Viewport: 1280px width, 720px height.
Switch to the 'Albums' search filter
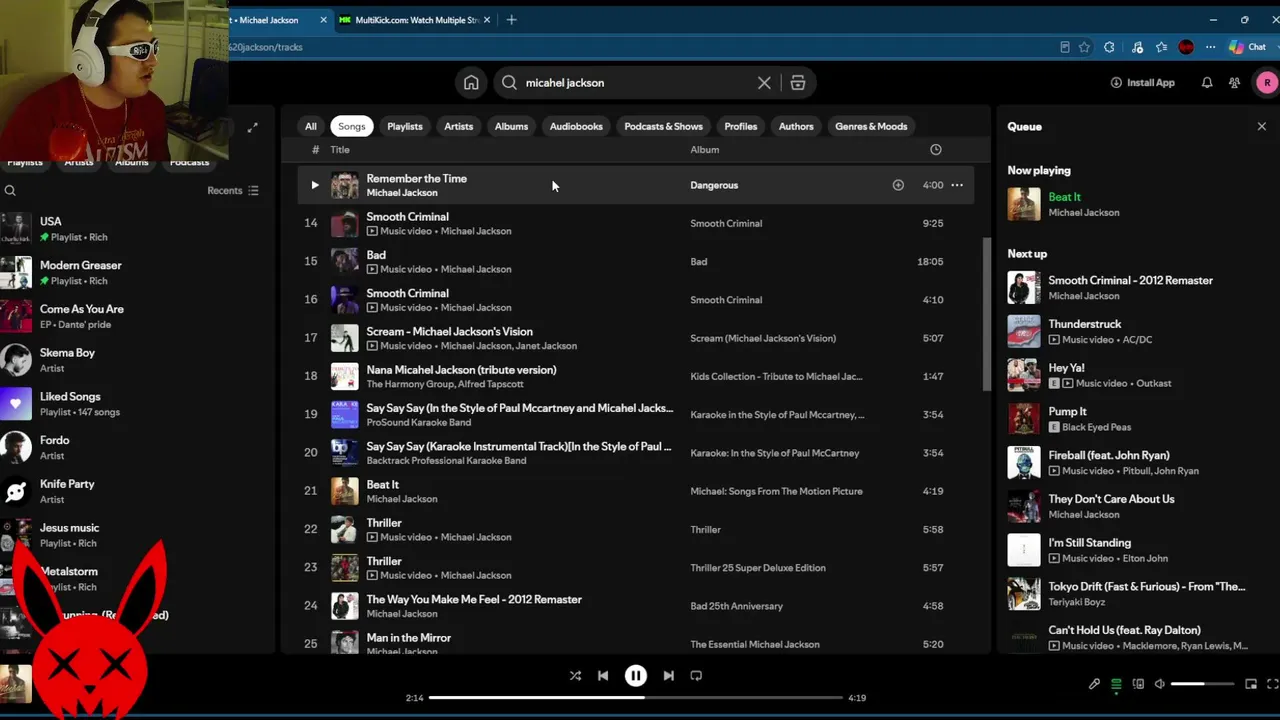[x=511, y=127]
